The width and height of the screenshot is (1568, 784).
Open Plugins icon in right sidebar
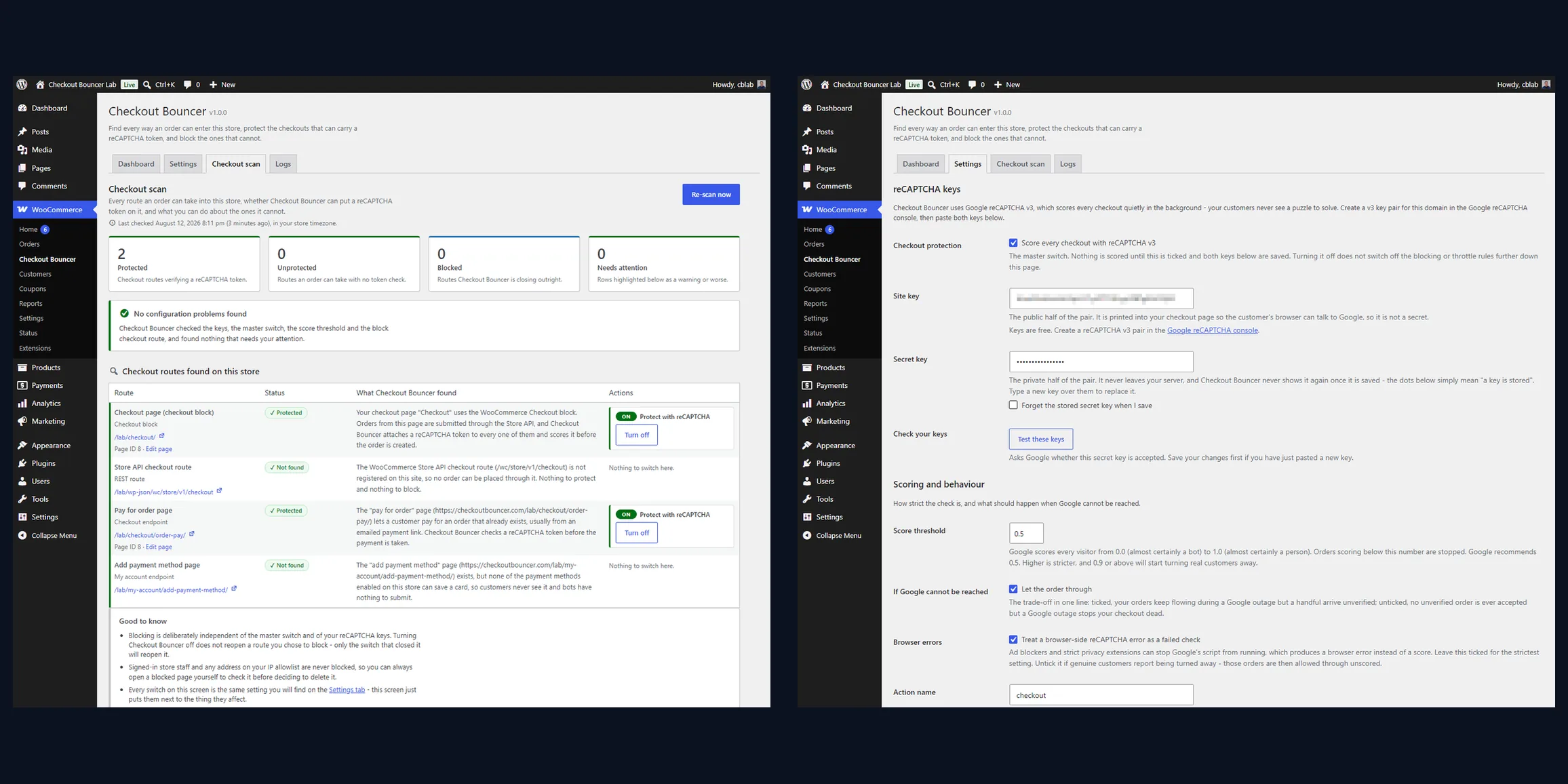(x=807, y=463)
